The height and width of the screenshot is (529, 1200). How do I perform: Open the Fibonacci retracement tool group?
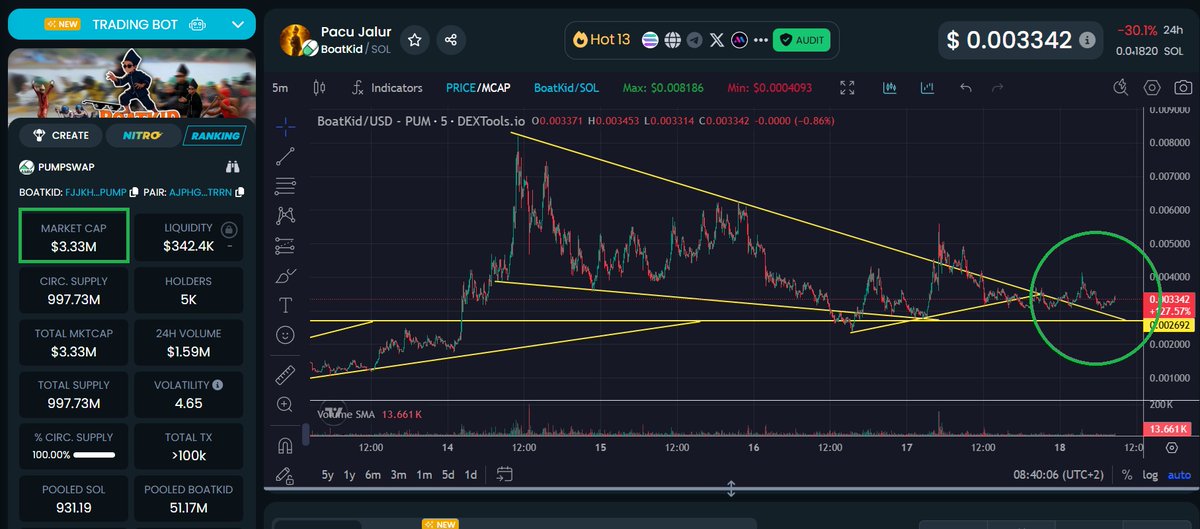286,185
